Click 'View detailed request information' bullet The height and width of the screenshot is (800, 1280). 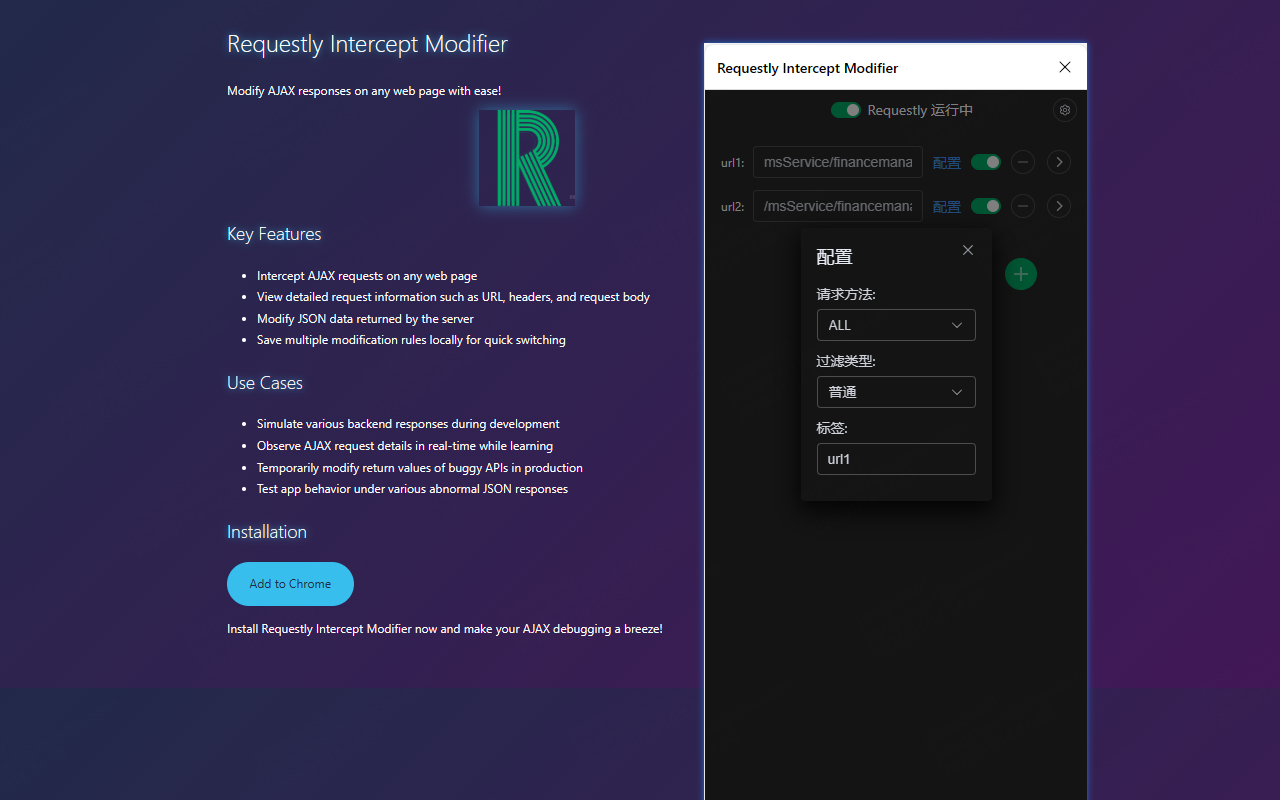(x=453, y=297)
